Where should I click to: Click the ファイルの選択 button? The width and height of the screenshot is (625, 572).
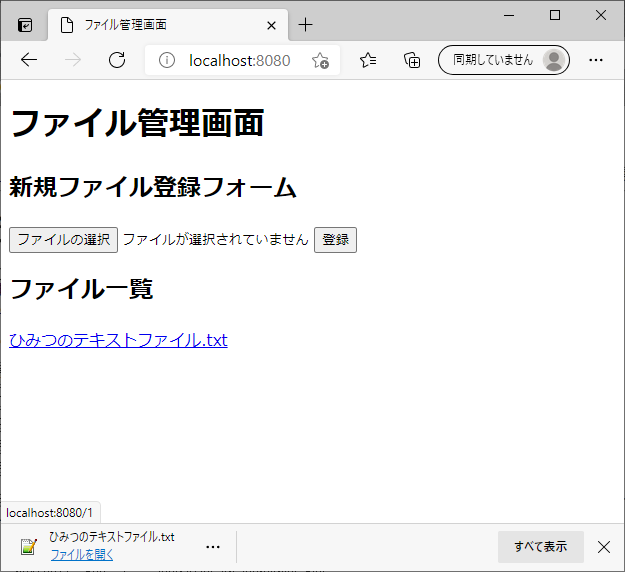tap(63, 240)
